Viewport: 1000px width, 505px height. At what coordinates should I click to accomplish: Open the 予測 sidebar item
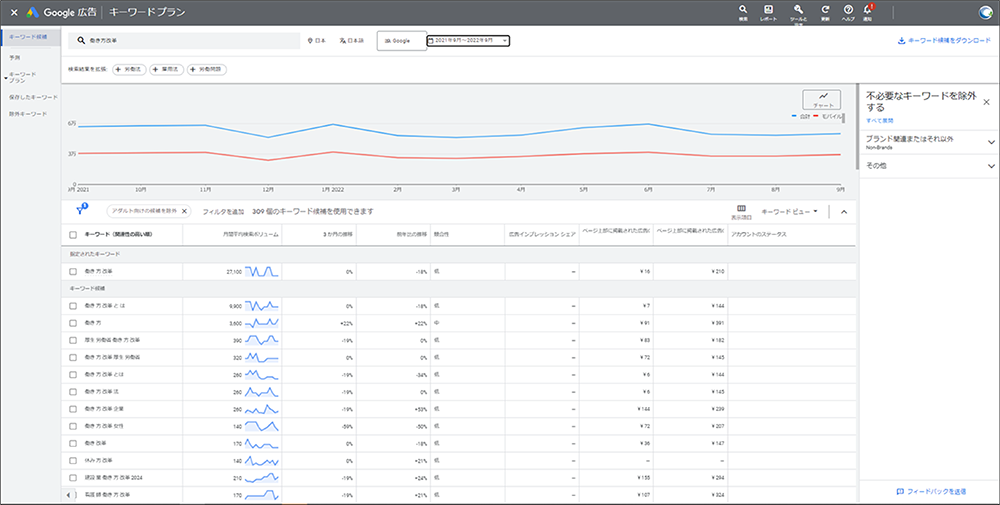[x=15, y=57]
